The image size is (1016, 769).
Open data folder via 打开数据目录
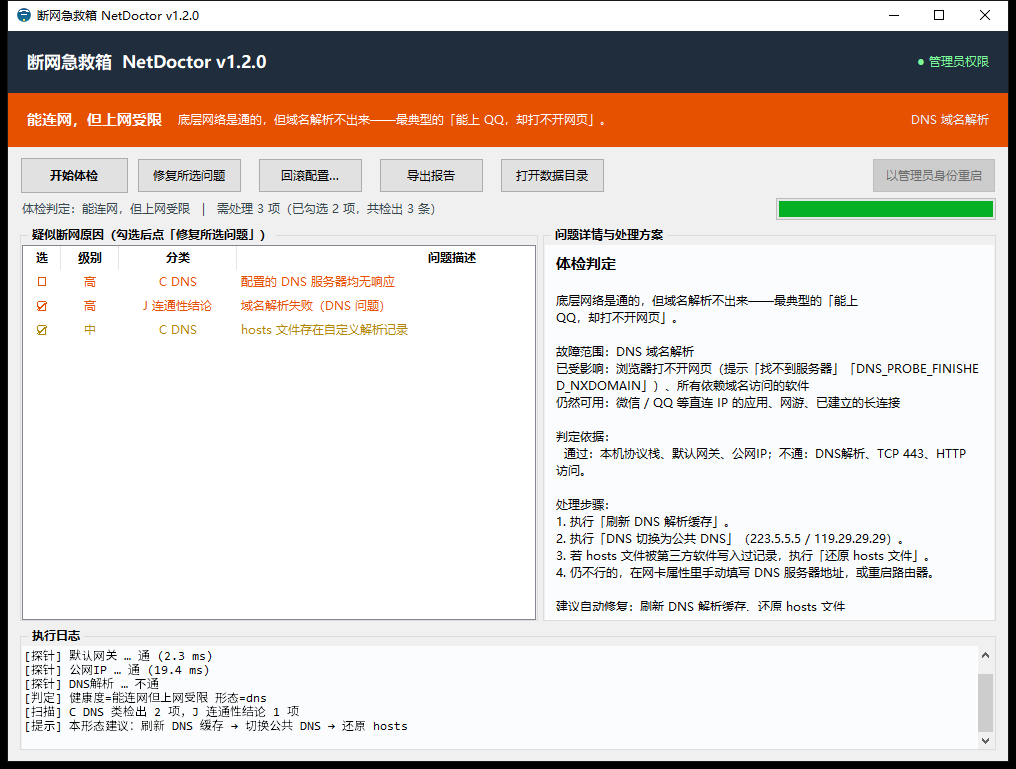(552, 176)
